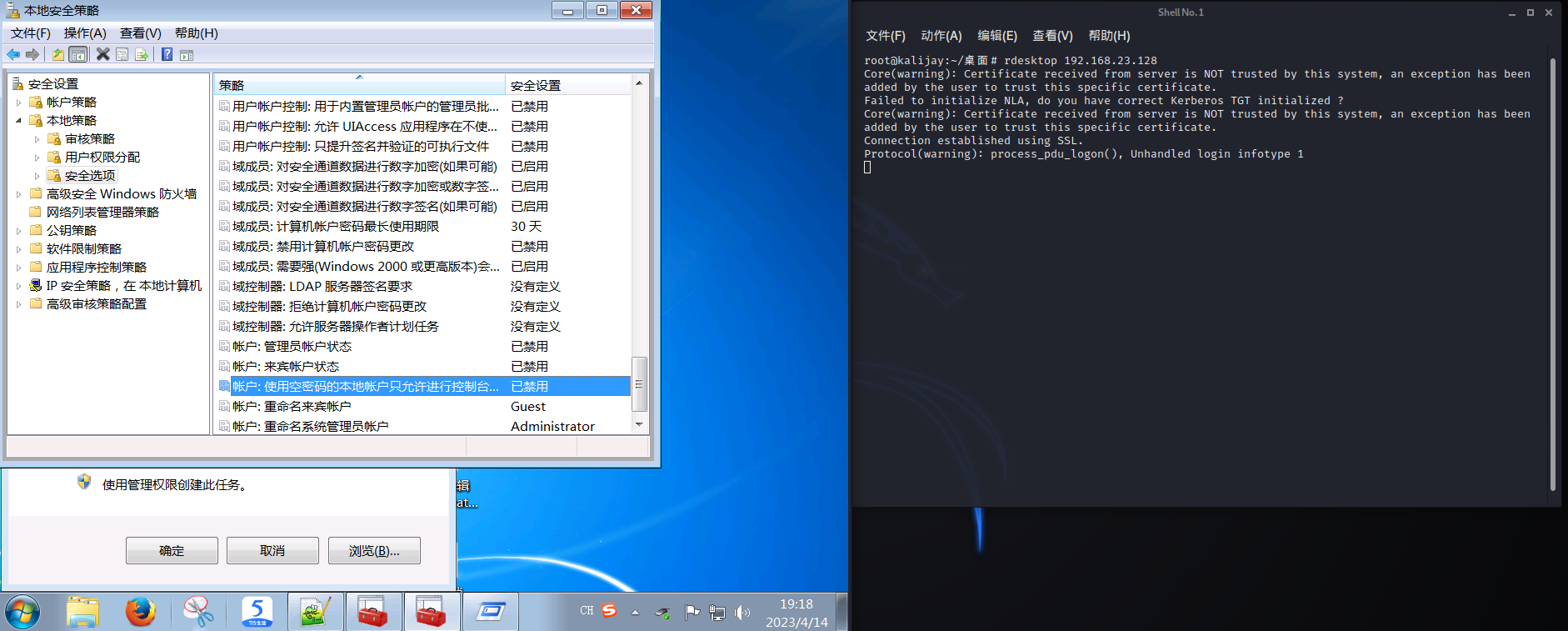1568x631 pixels.
Task: Toggle the Show/Hide Console Tree button
Action: [77, 55]
